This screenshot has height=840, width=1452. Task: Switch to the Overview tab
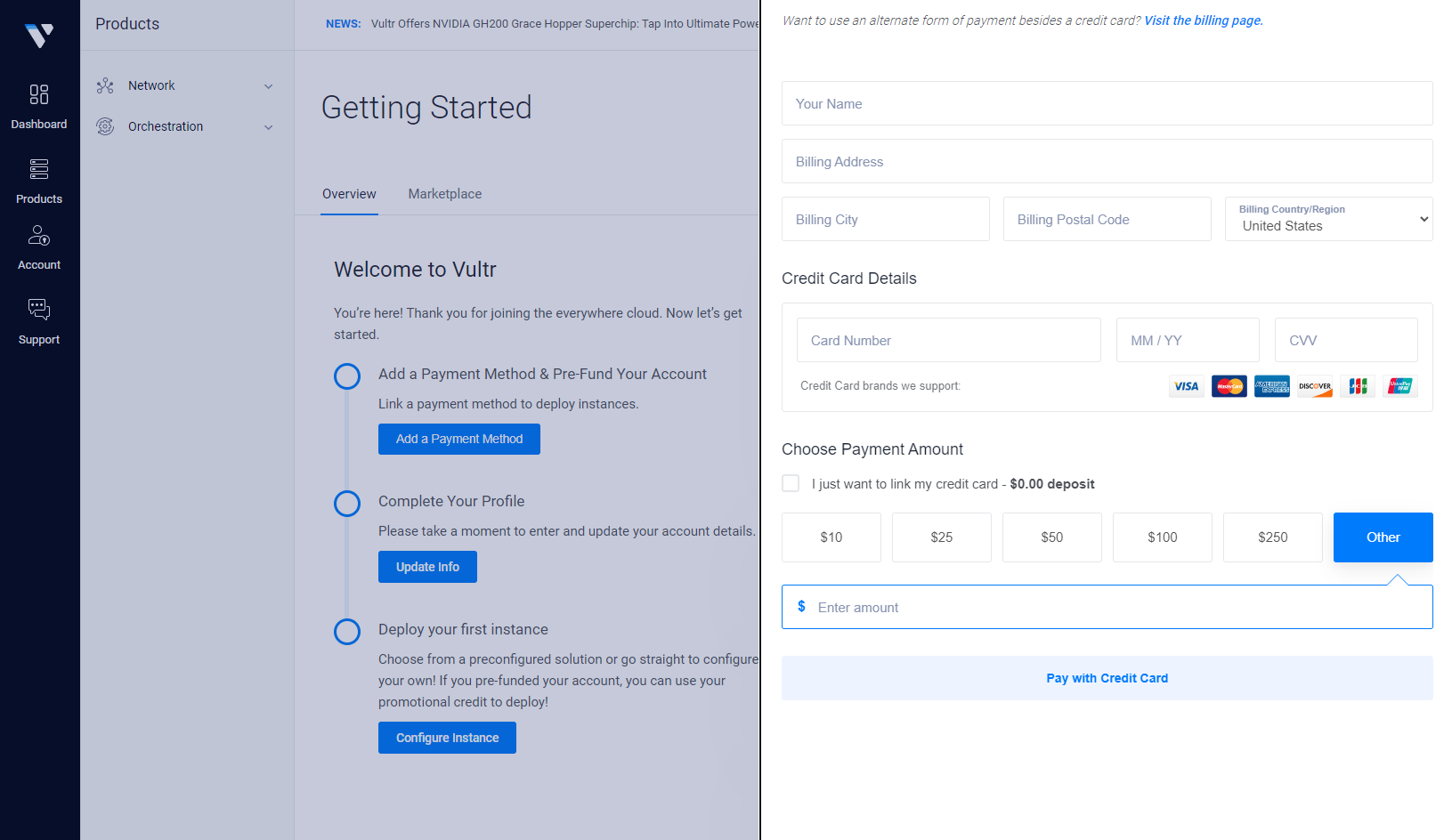349,194
